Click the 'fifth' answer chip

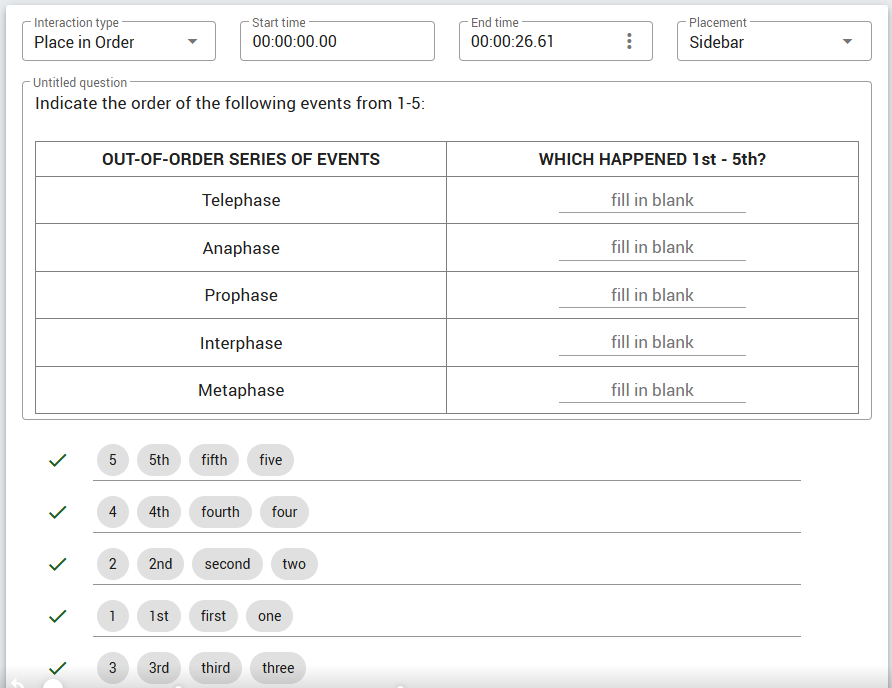[x=214, y=460]
